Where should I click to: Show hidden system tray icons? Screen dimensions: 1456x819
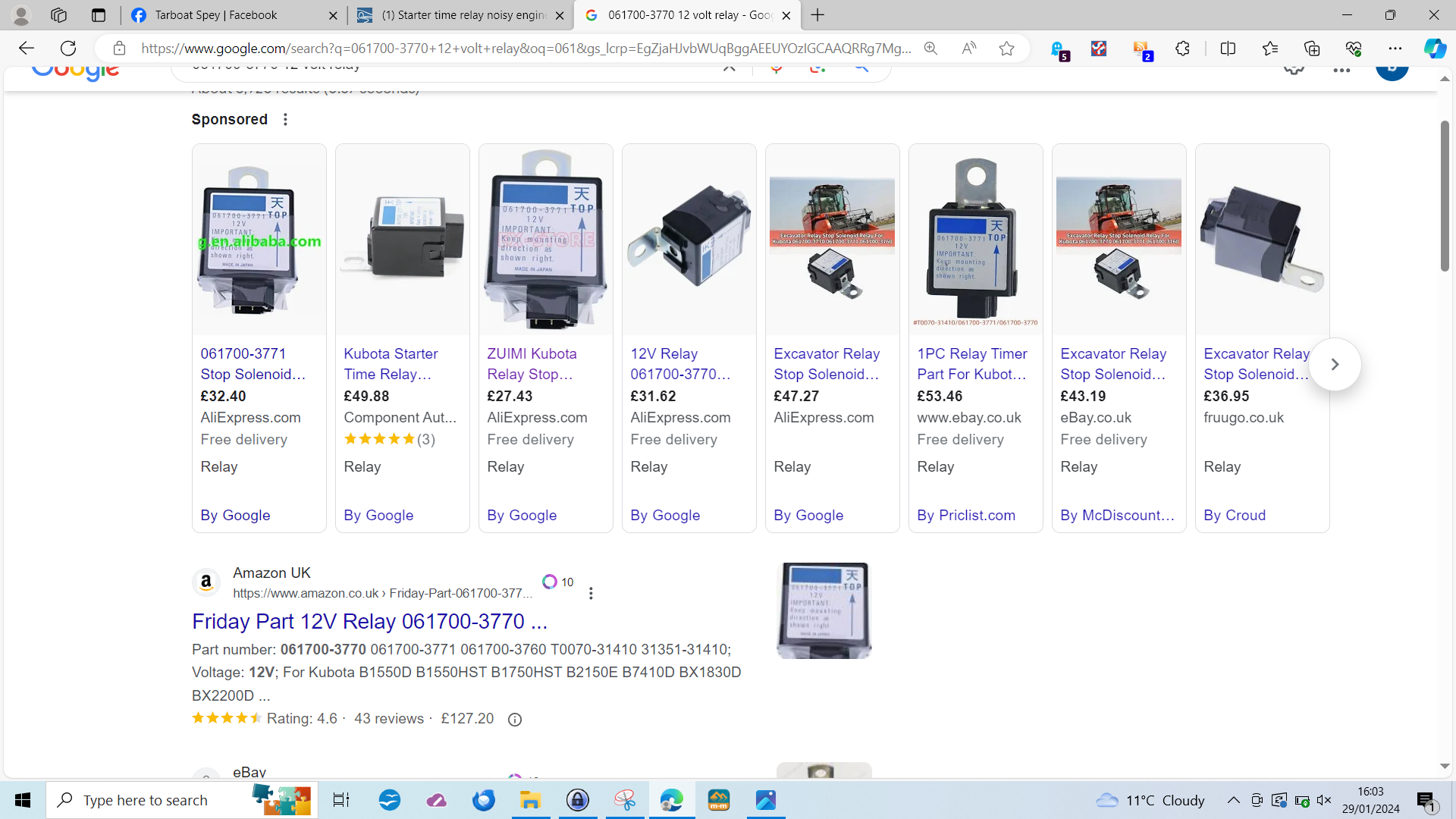1234,800
